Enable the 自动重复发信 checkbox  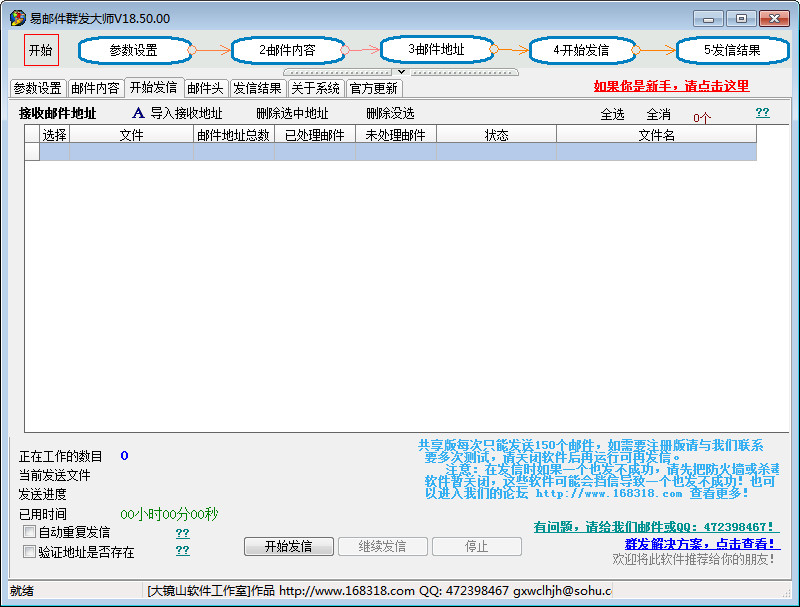click(x=29, y=532)
